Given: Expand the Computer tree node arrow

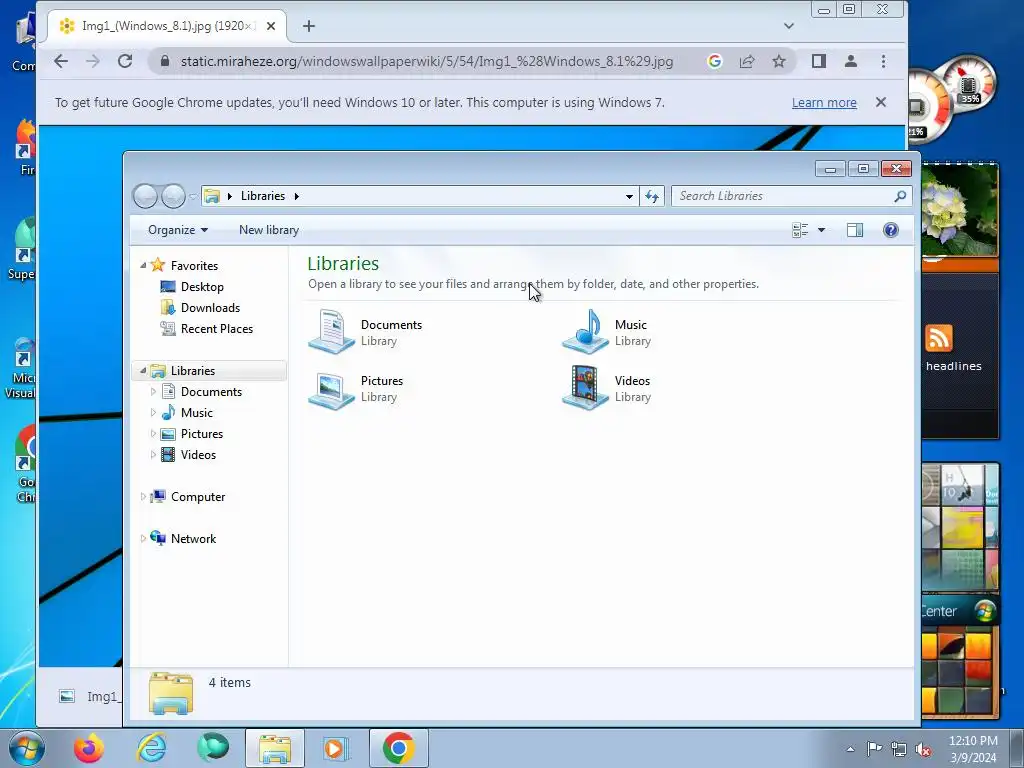Looking at the screenshot, I should 143,497.
